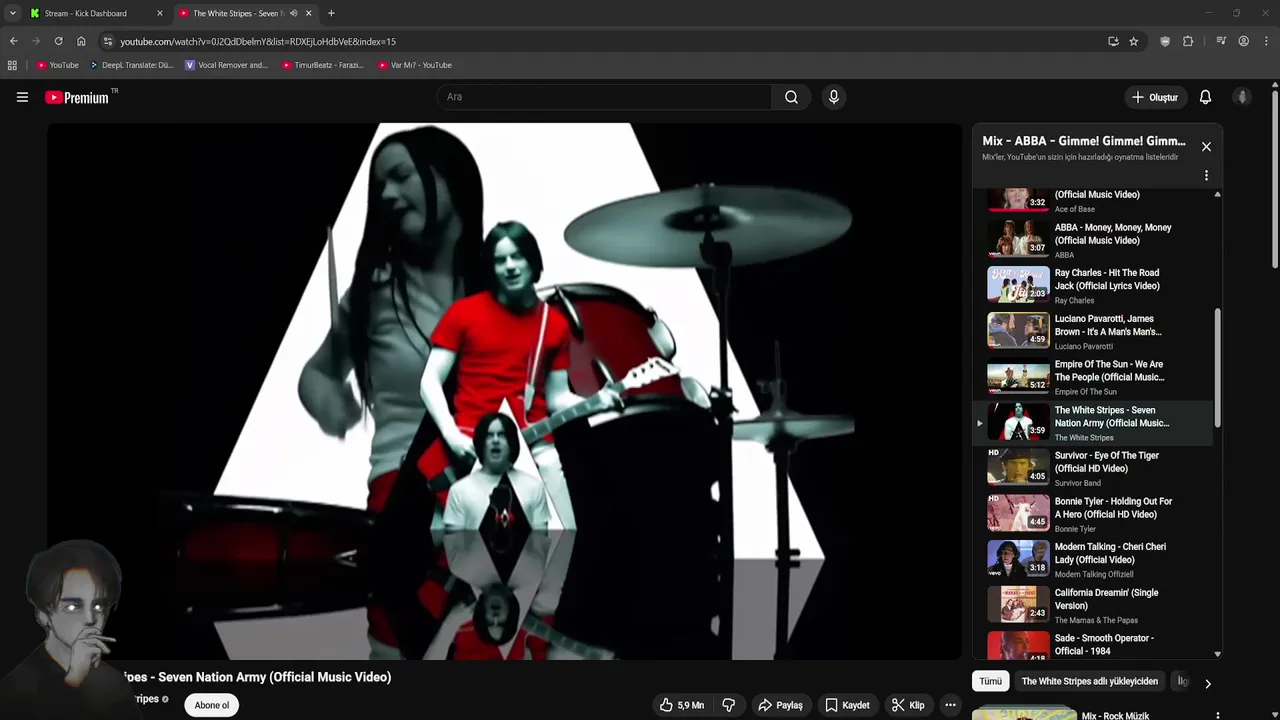The height and width of the screenshot is (720, 1280).
Task: Switch to Stream - Kick Dashboard tab
Action: [96, 13]
